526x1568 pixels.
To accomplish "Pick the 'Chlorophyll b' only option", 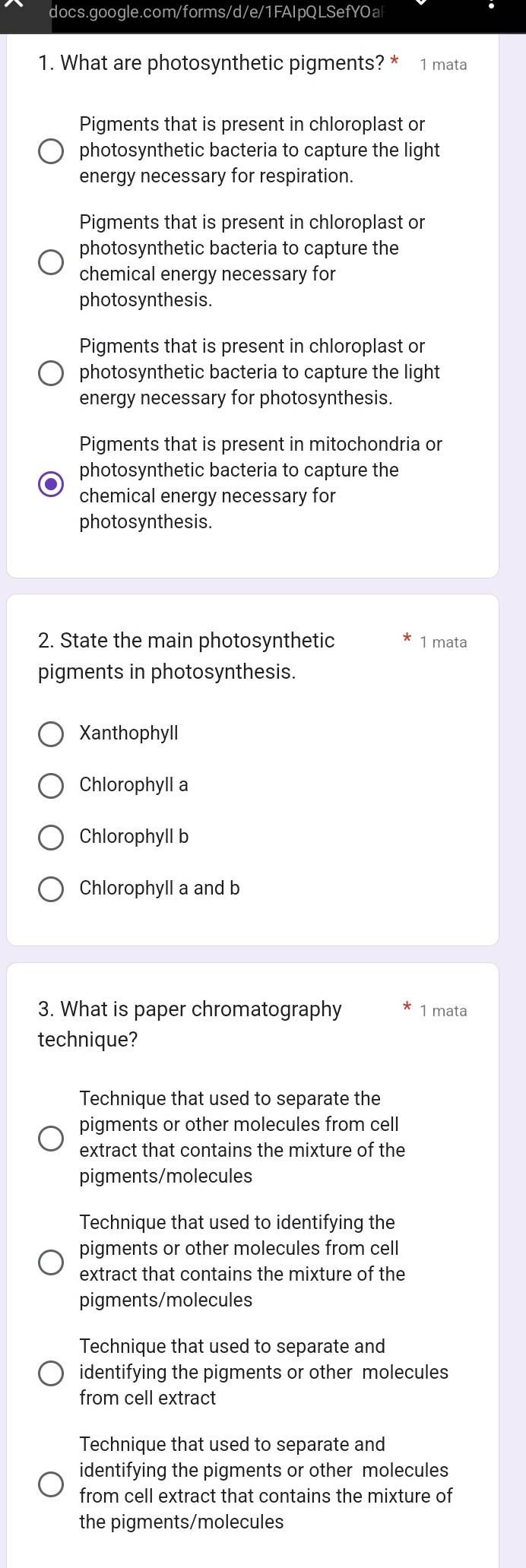I will (x=51, y=838).
